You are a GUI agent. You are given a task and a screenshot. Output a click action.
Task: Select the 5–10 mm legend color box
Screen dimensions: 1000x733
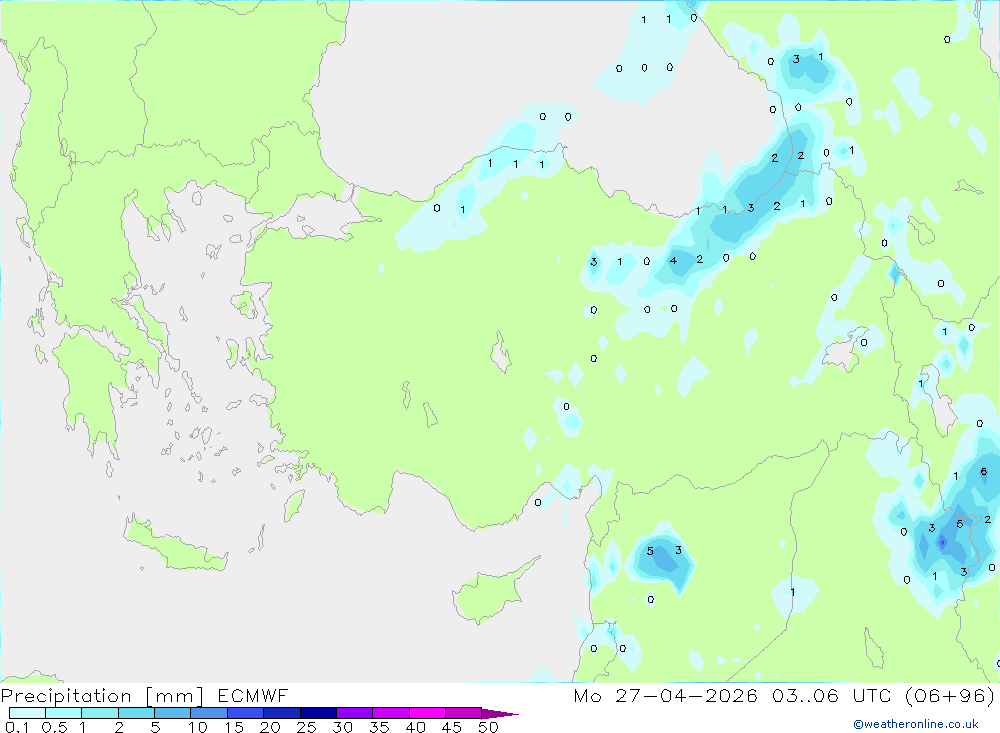pos(172,713)
